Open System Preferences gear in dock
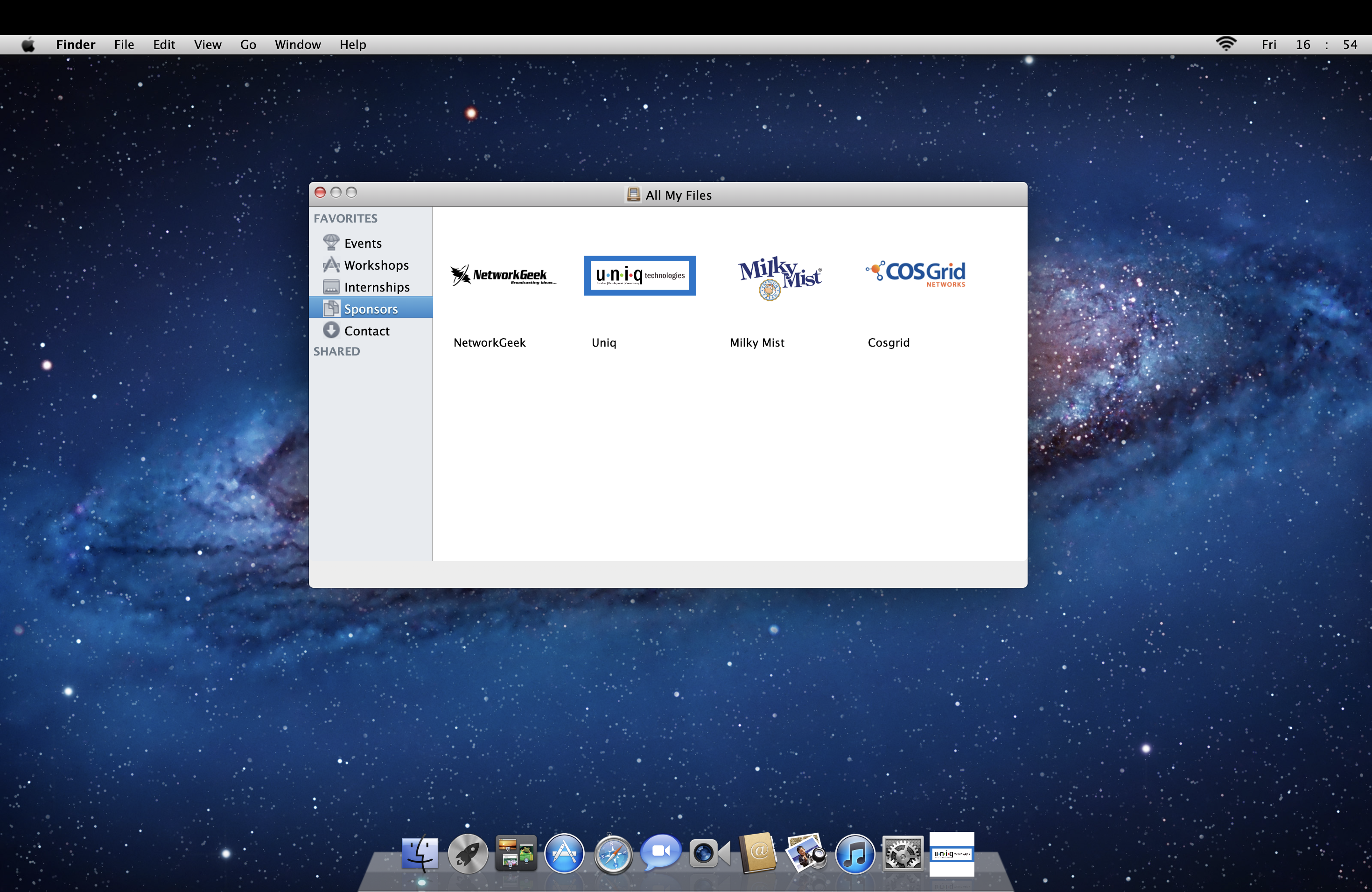This screenshot has width=1372, height=892. (x=903, y=853)
